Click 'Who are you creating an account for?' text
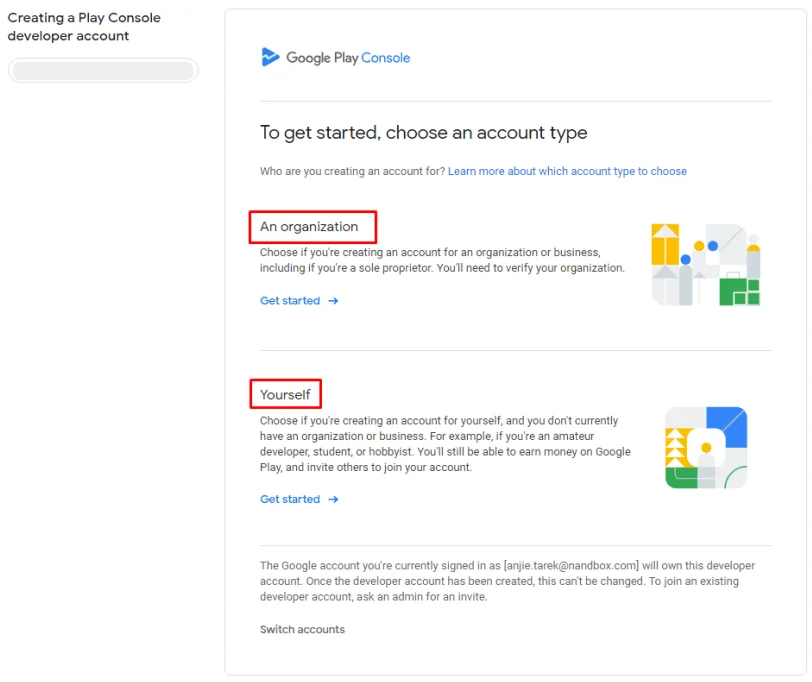 [x=353, y=171]
